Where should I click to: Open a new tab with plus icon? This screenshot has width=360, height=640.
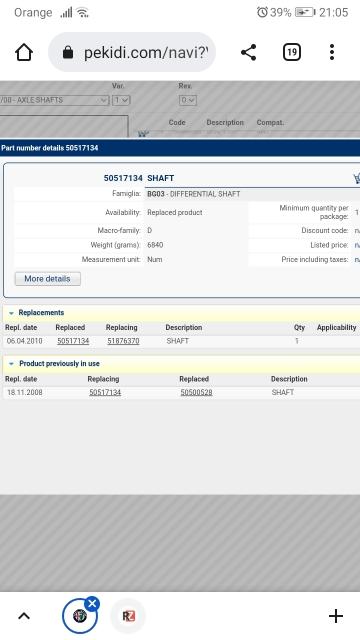pyautogui.click(x=336, y=616)
